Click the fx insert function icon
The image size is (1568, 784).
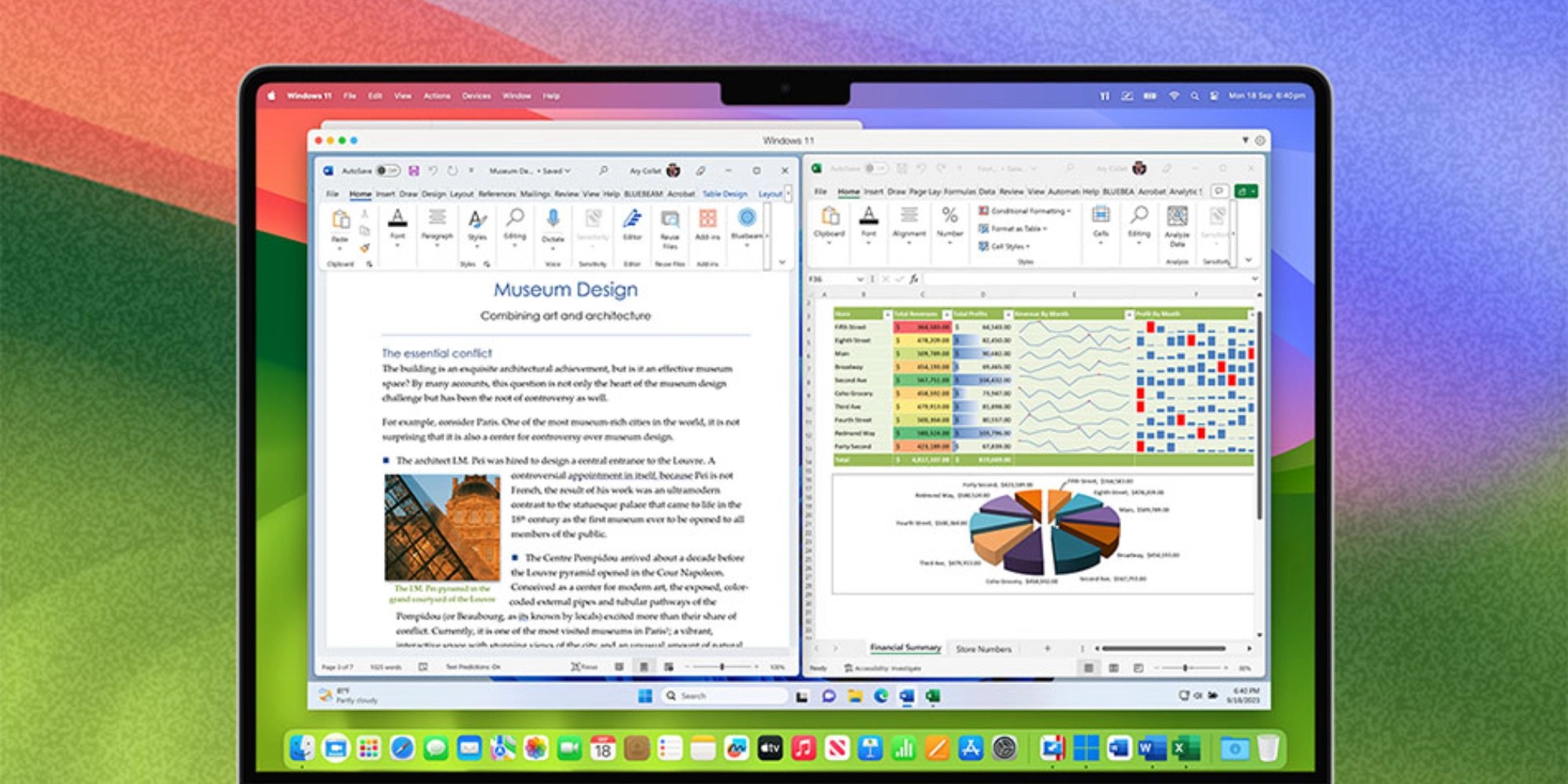tap(913, 278)
